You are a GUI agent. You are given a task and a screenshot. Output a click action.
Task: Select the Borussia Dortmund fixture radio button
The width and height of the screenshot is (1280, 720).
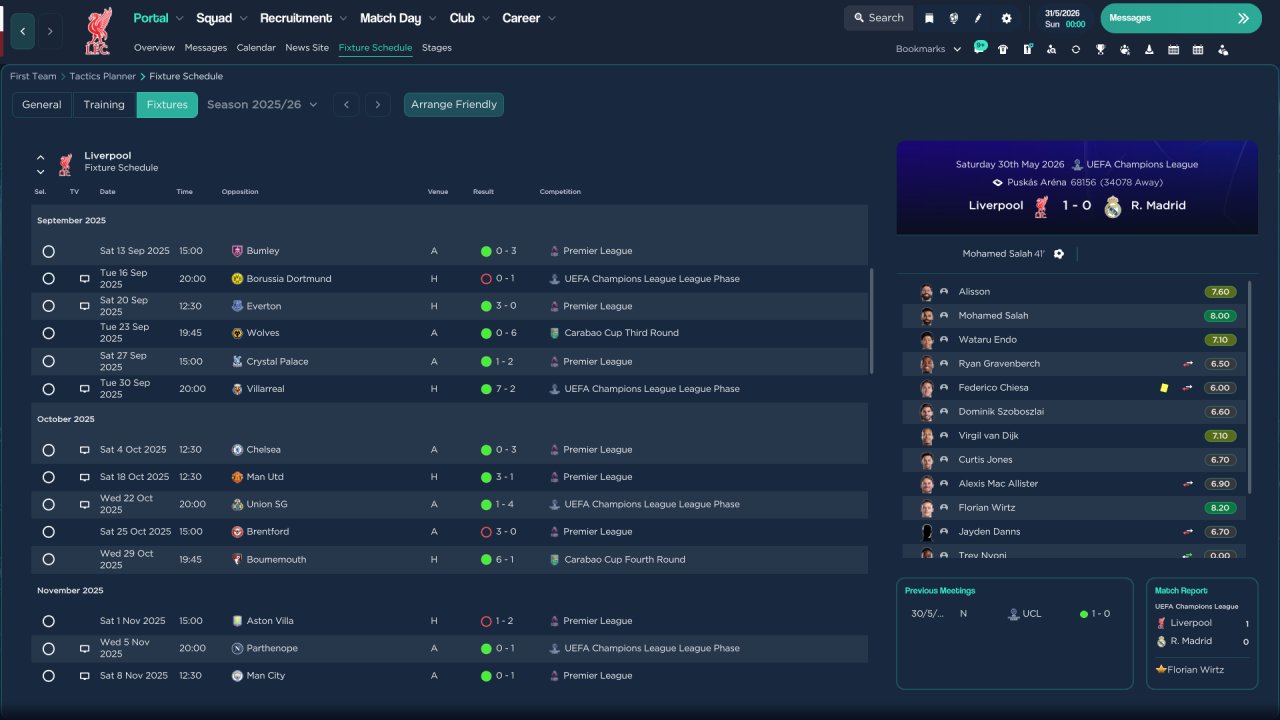coord(48,279)
